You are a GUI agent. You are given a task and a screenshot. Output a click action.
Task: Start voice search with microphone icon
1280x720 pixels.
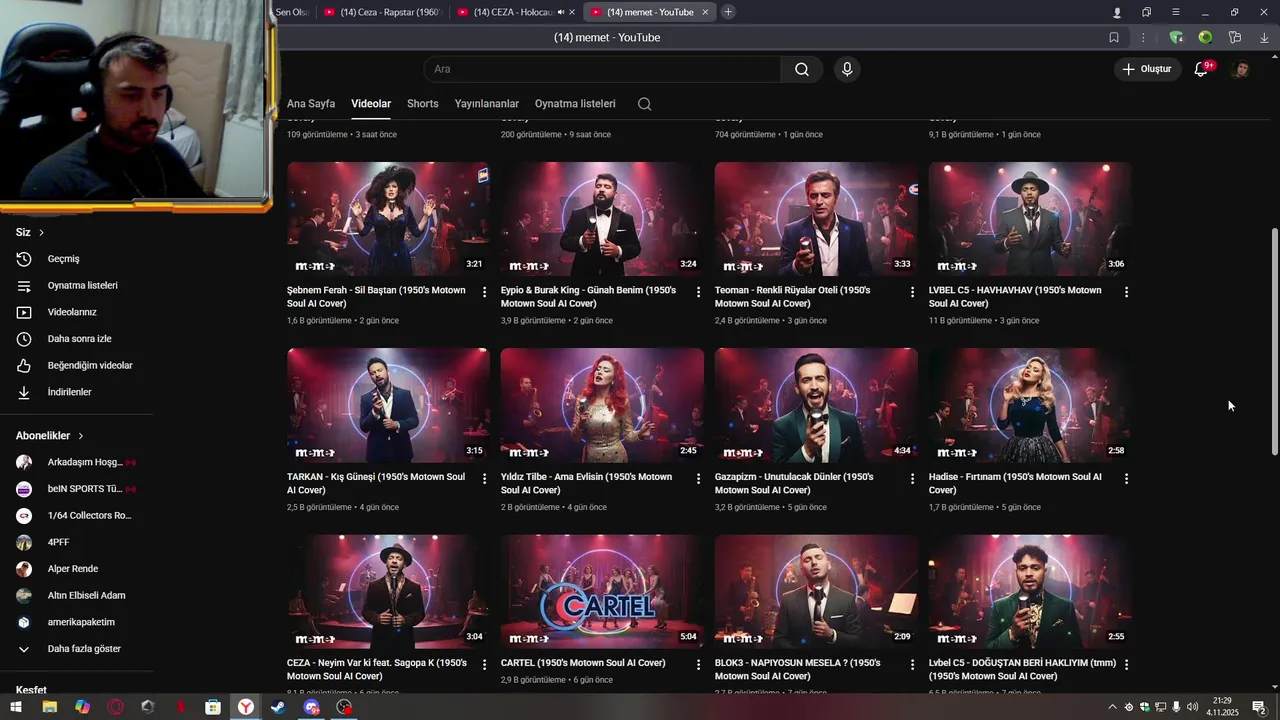click(x=847, y=69)
